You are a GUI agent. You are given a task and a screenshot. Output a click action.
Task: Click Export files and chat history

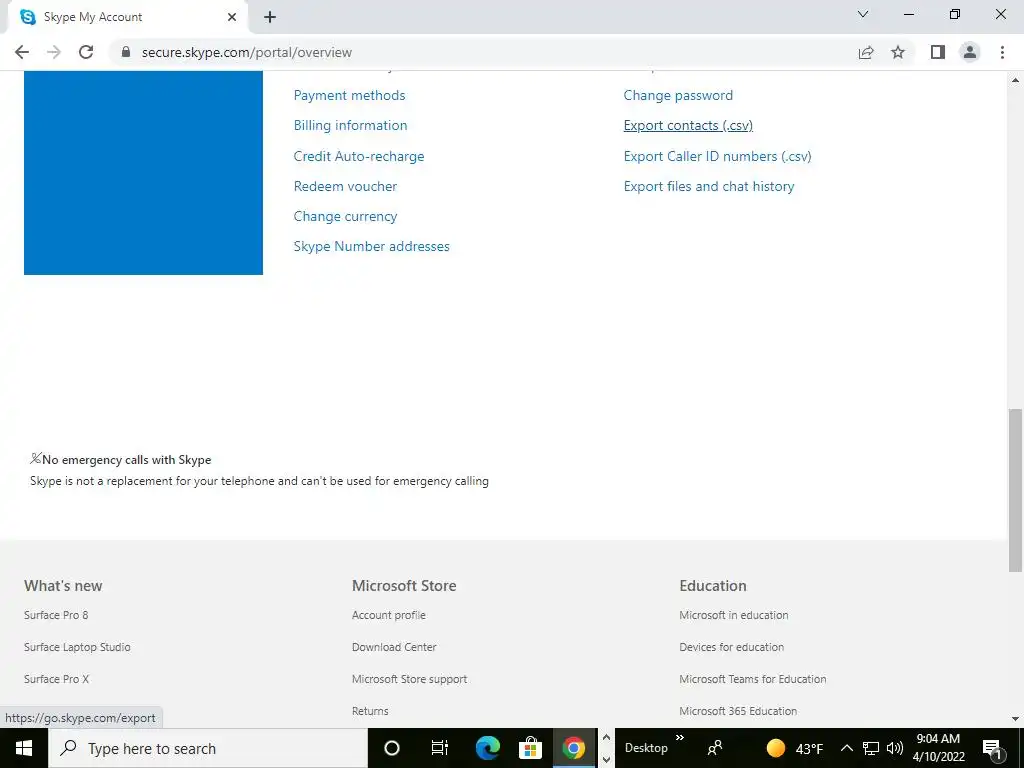coord(709,186)
